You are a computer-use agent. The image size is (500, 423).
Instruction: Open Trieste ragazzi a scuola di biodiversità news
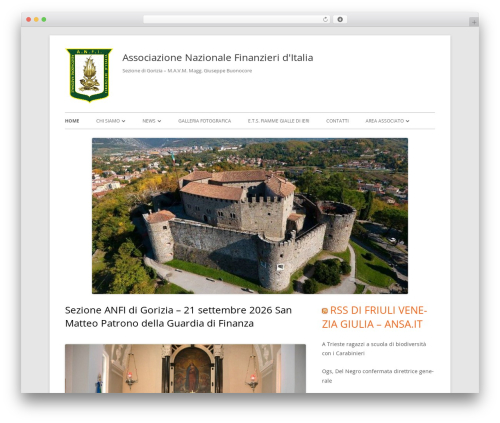point(374,349)
